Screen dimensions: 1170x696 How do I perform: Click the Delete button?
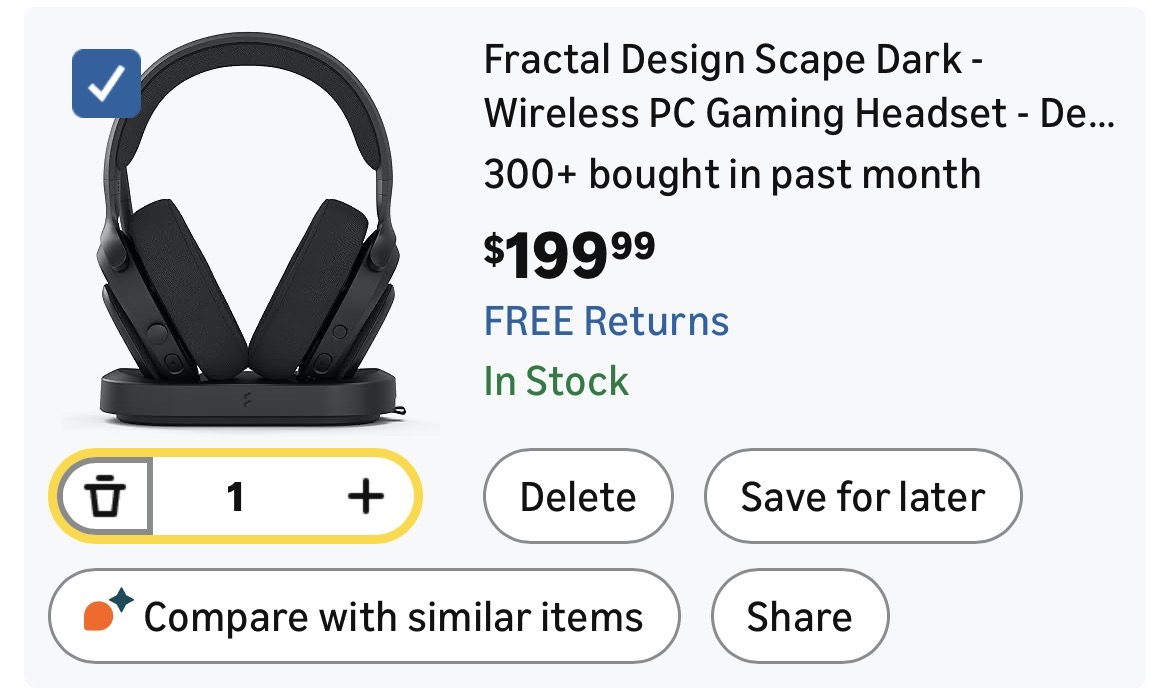[578, 497]
